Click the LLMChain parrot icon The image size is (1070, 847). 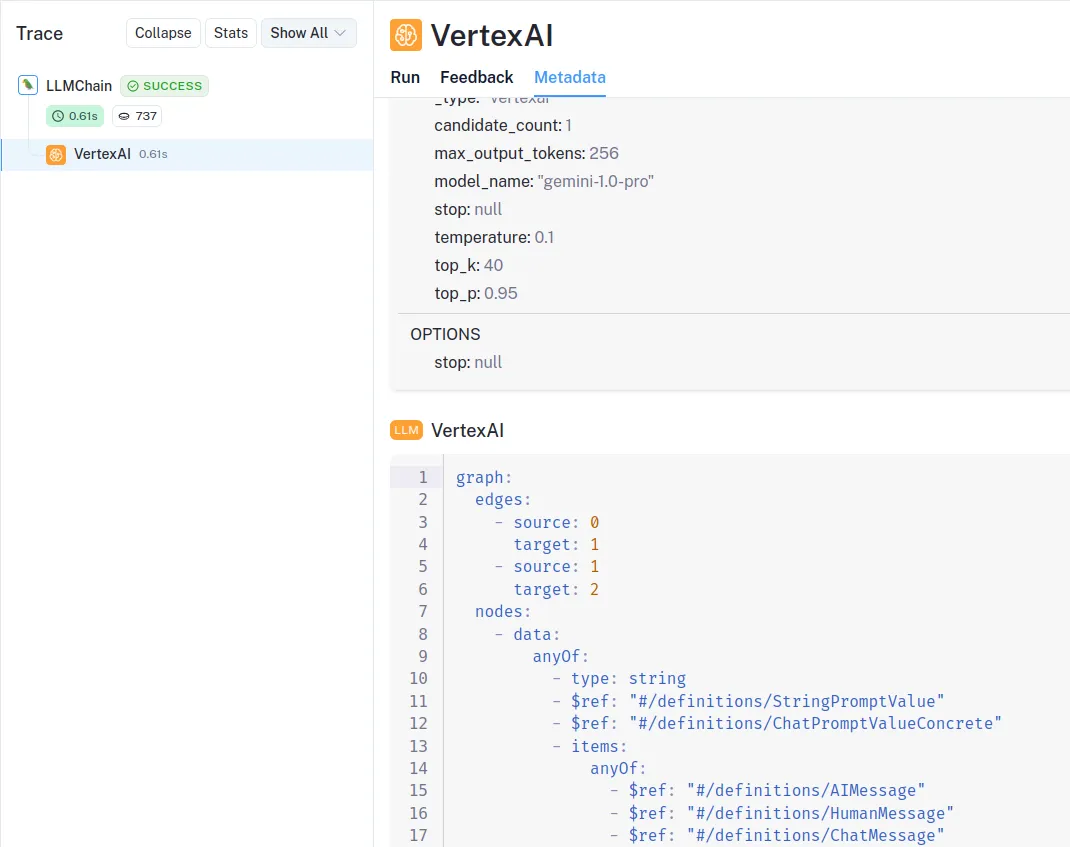pos(28,85)
